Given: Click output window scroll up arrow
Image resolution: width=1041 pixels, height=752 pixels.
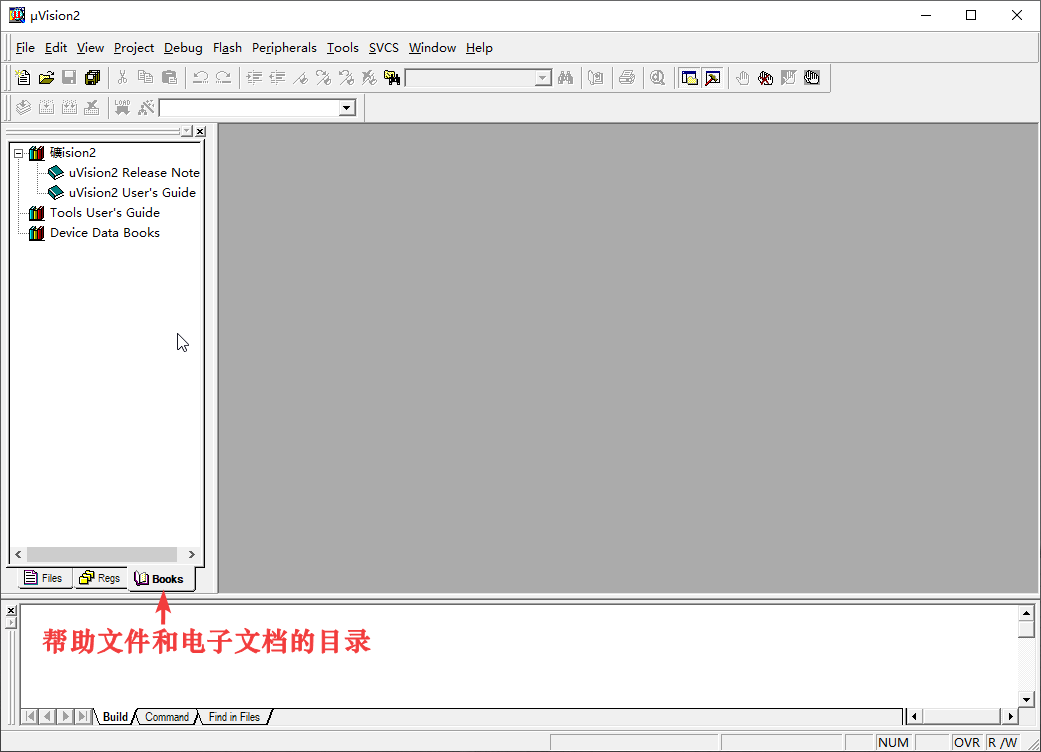Looking at the screenshot, I should point(1026,613).
